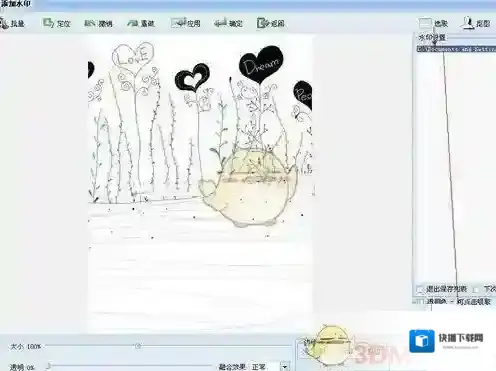Open the 抠图 cutout tool
Viewport: 496px width, 371px height.
point(475,23)
